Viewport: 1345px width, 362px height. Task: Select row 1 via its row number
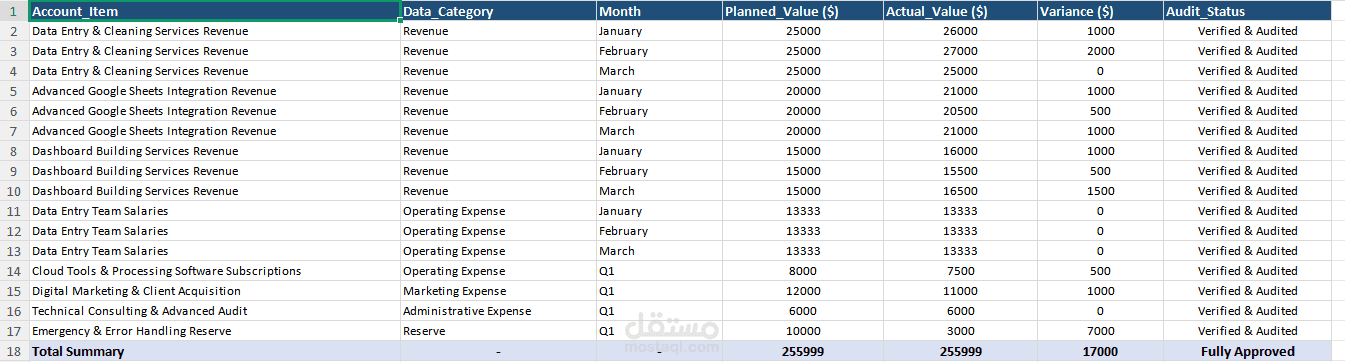tap(14, 11)
